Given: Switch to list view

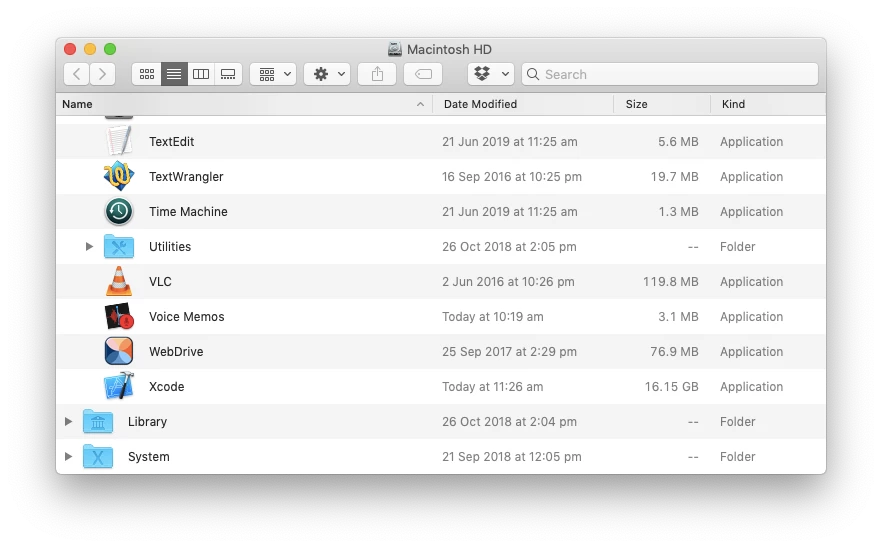Looking at the screenshot, I should tap(174, 74).
